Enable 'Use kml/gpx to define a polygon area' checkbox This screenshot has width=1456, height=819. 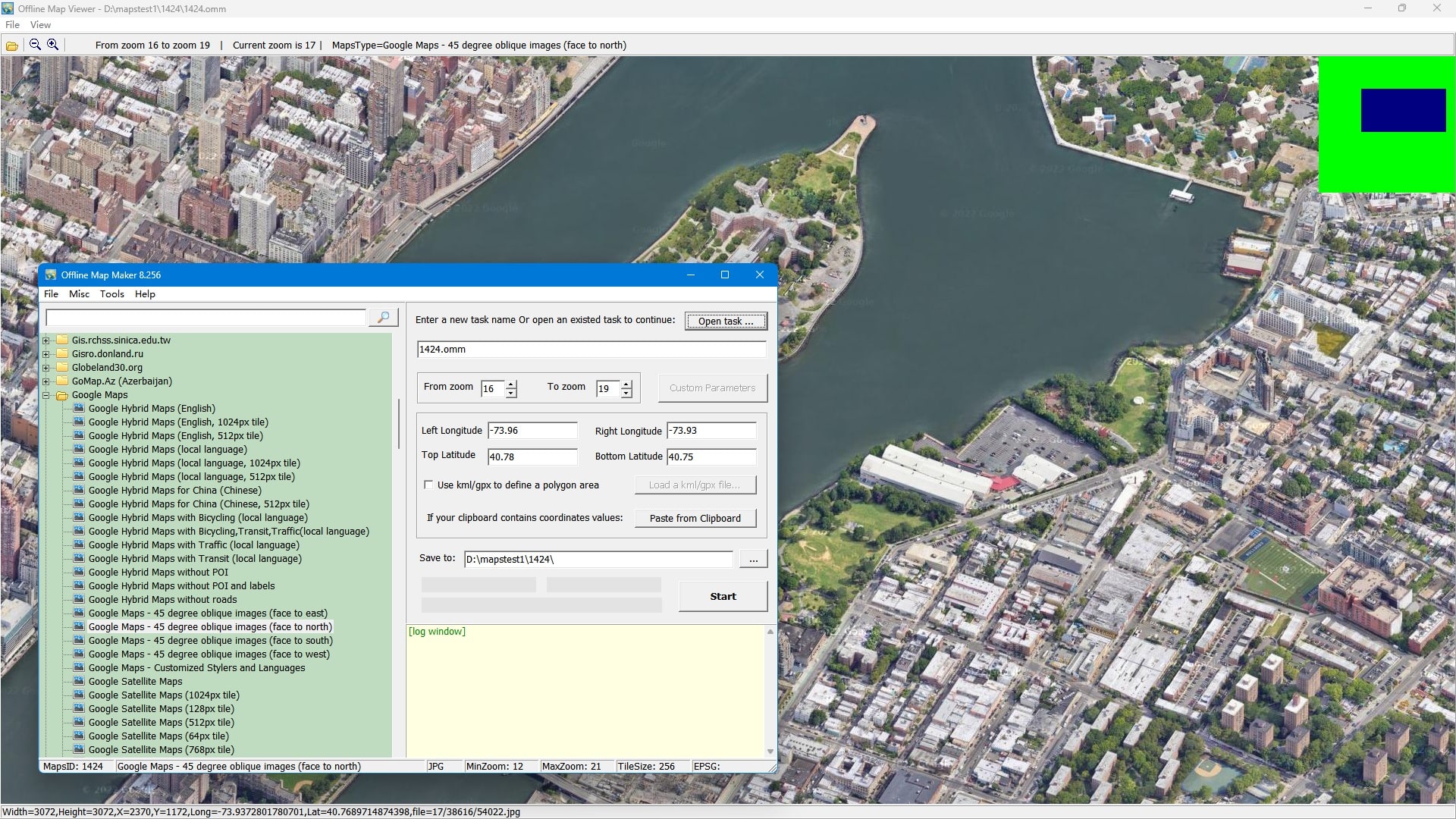click(428, 485)
